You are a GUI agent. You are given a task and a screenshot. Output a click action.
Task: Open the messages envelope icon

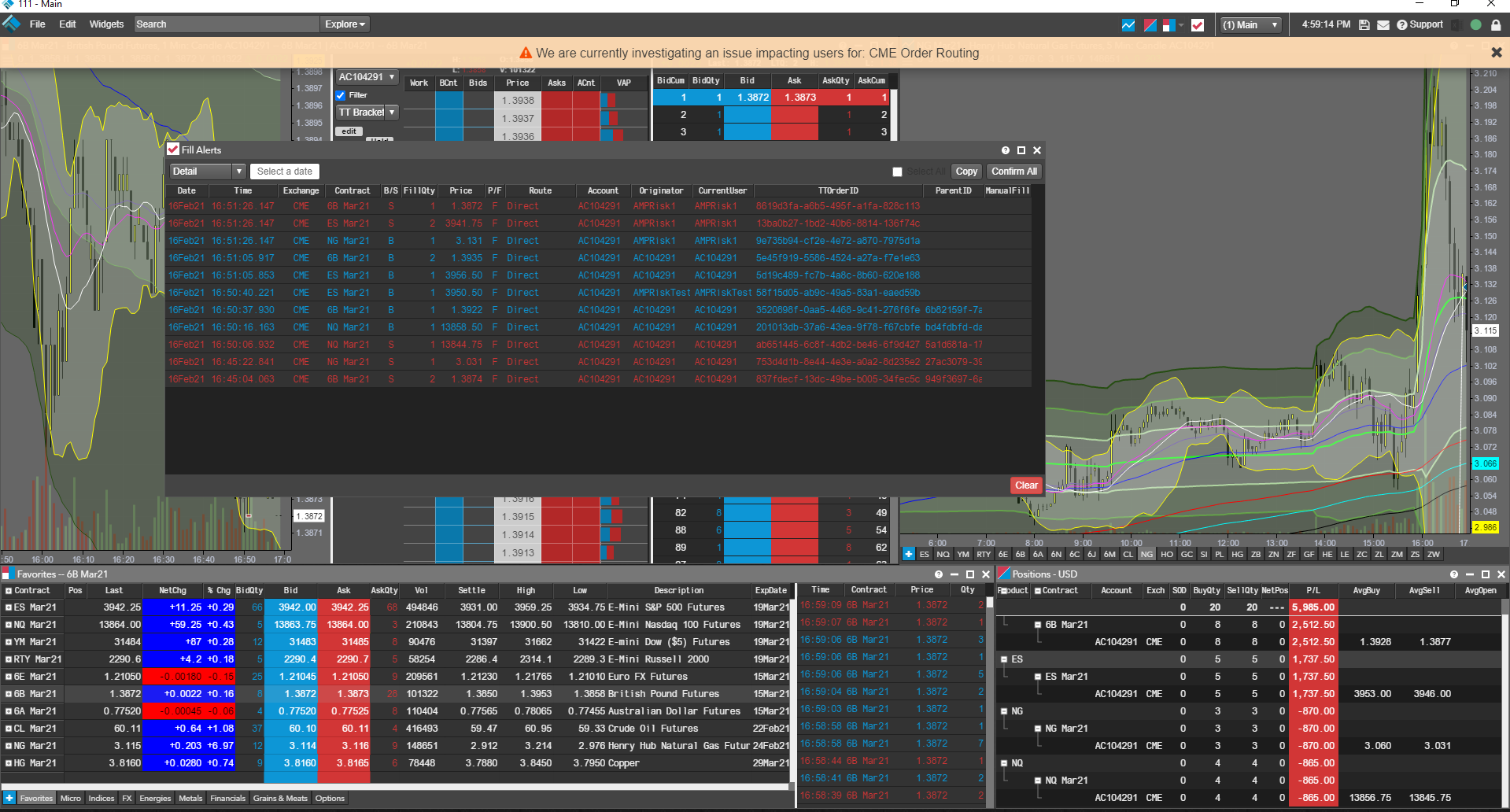(1383, 25)
